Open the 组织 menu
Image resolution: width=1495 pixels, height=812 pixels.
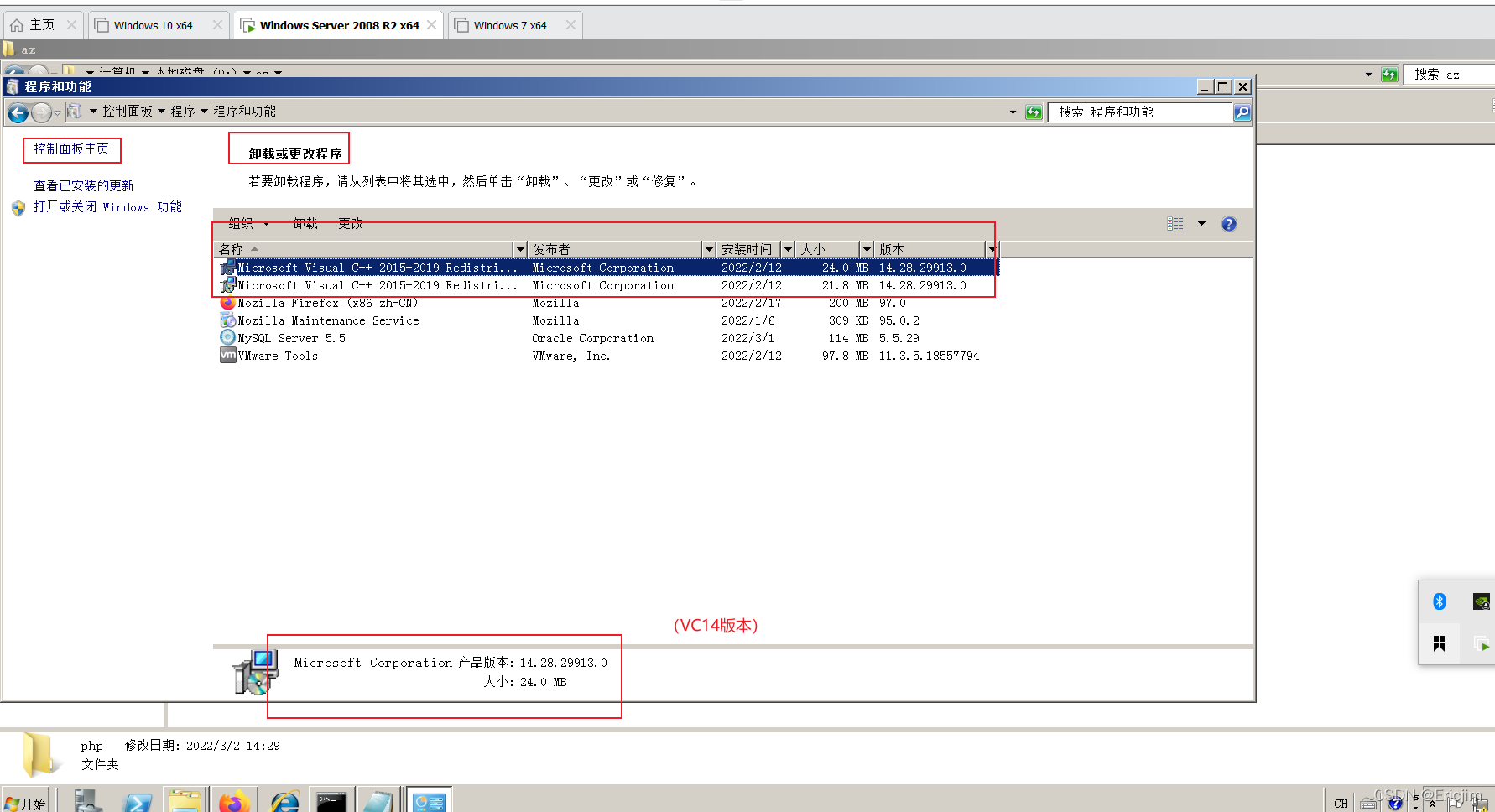[248, 224]
